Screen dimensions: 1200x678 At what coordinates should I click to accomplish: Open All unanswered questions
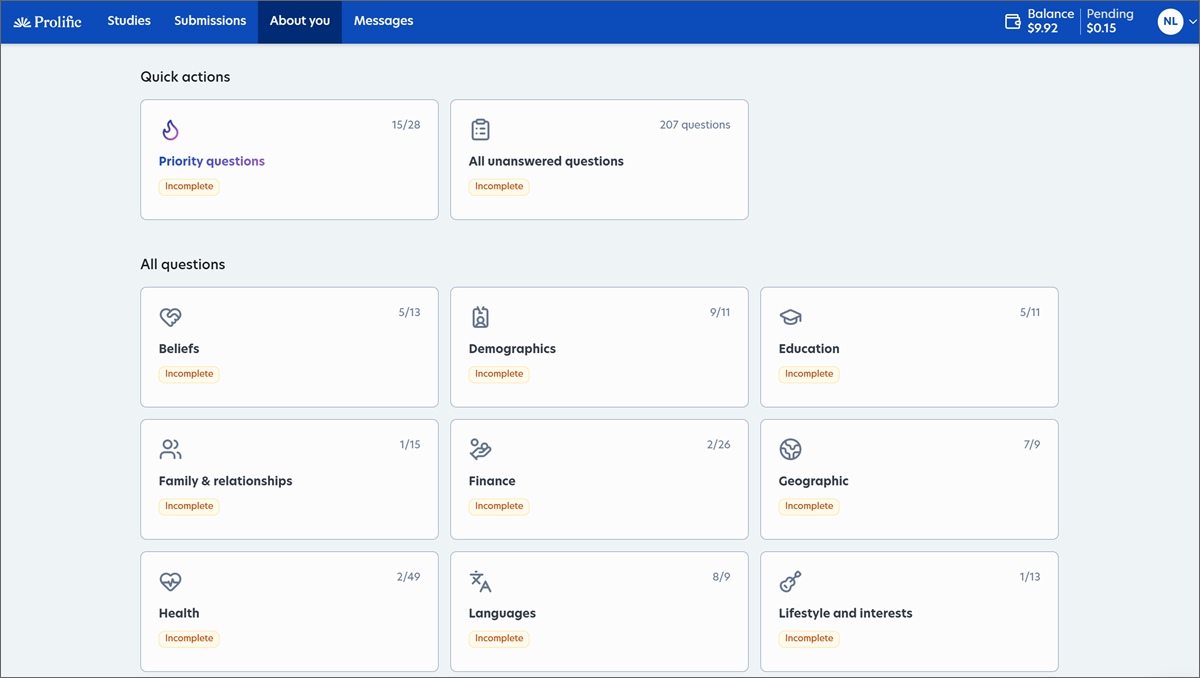545,160
